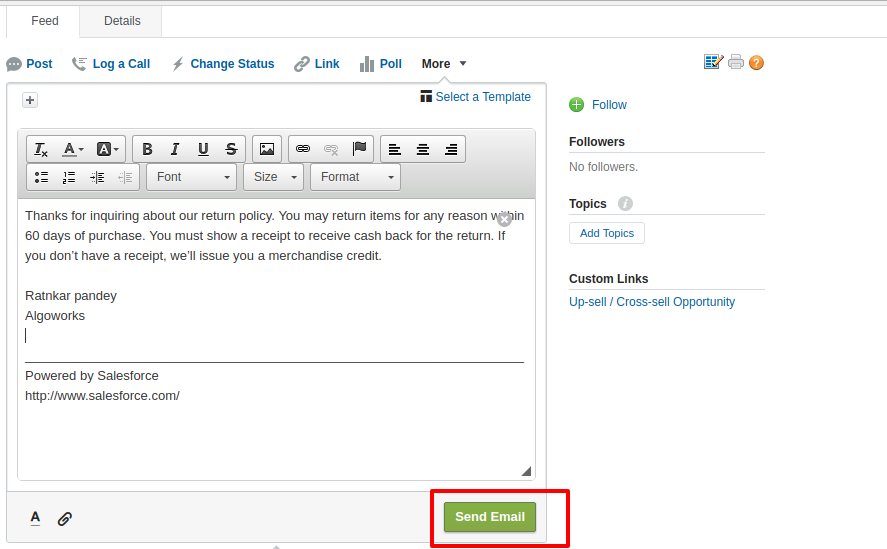This screenshot has width=887, height=549.
Task: Click the Insert Link chain icon
Action: [303, 149]
